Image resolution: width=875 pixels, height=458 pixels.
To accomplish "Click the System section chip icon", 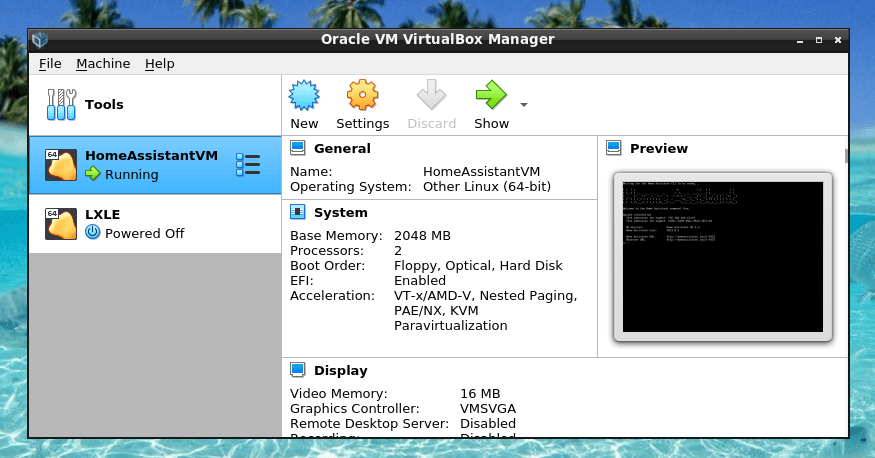I will point(298,212).
